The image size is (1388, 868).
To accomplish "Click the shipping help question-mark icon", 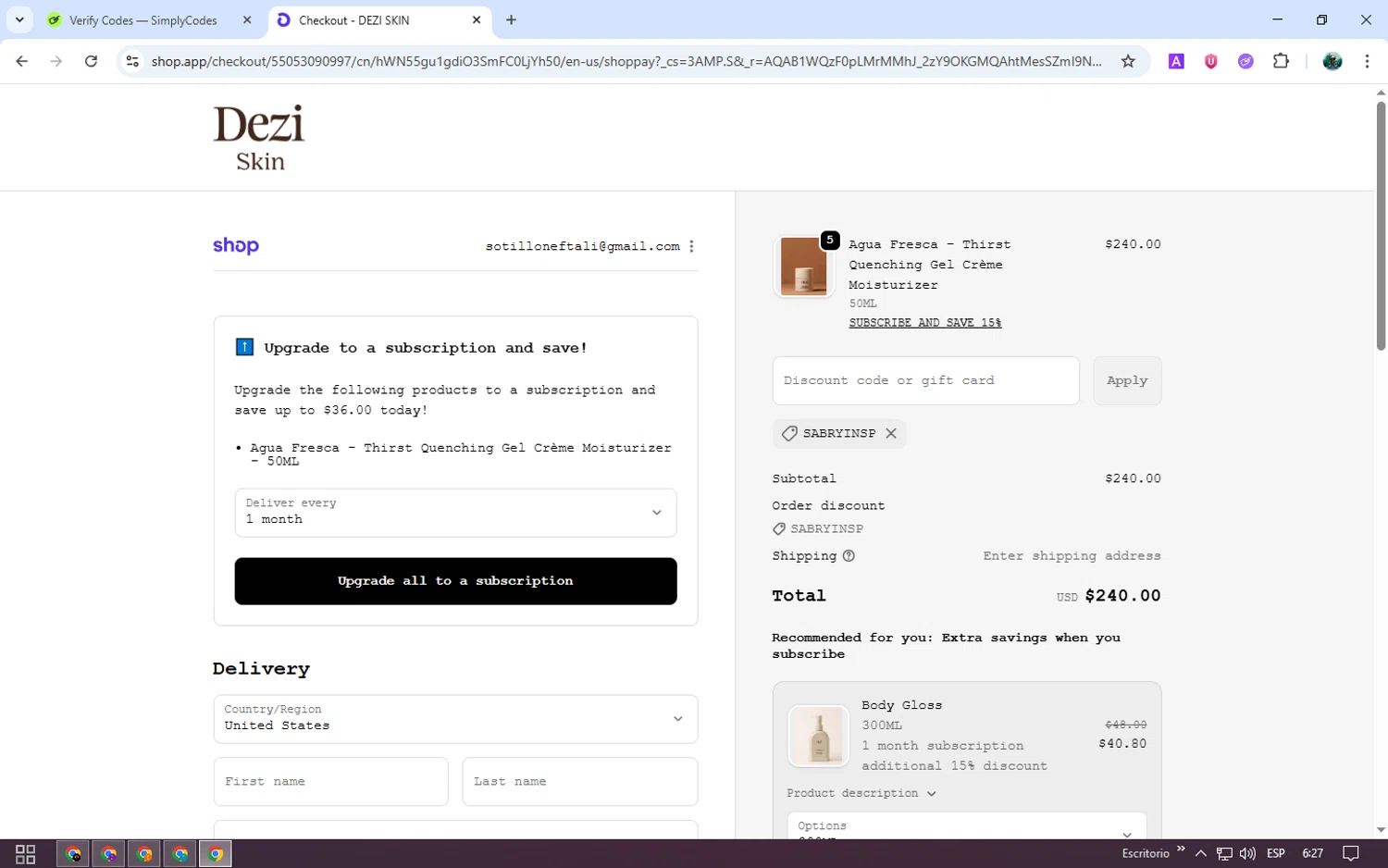I will 849,555.
